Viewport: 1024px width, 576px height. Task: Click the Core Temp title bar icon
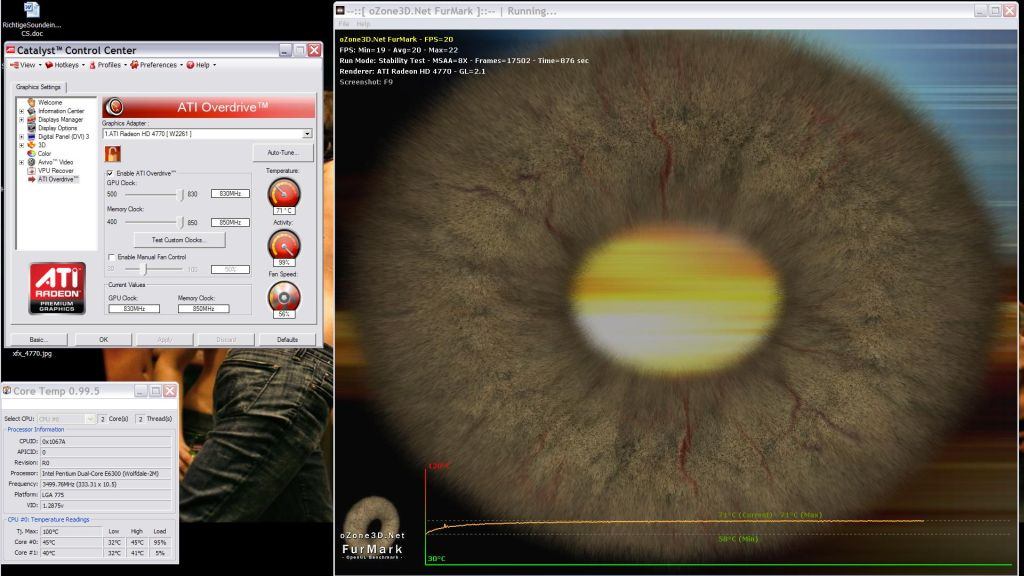tap(7, 391)
